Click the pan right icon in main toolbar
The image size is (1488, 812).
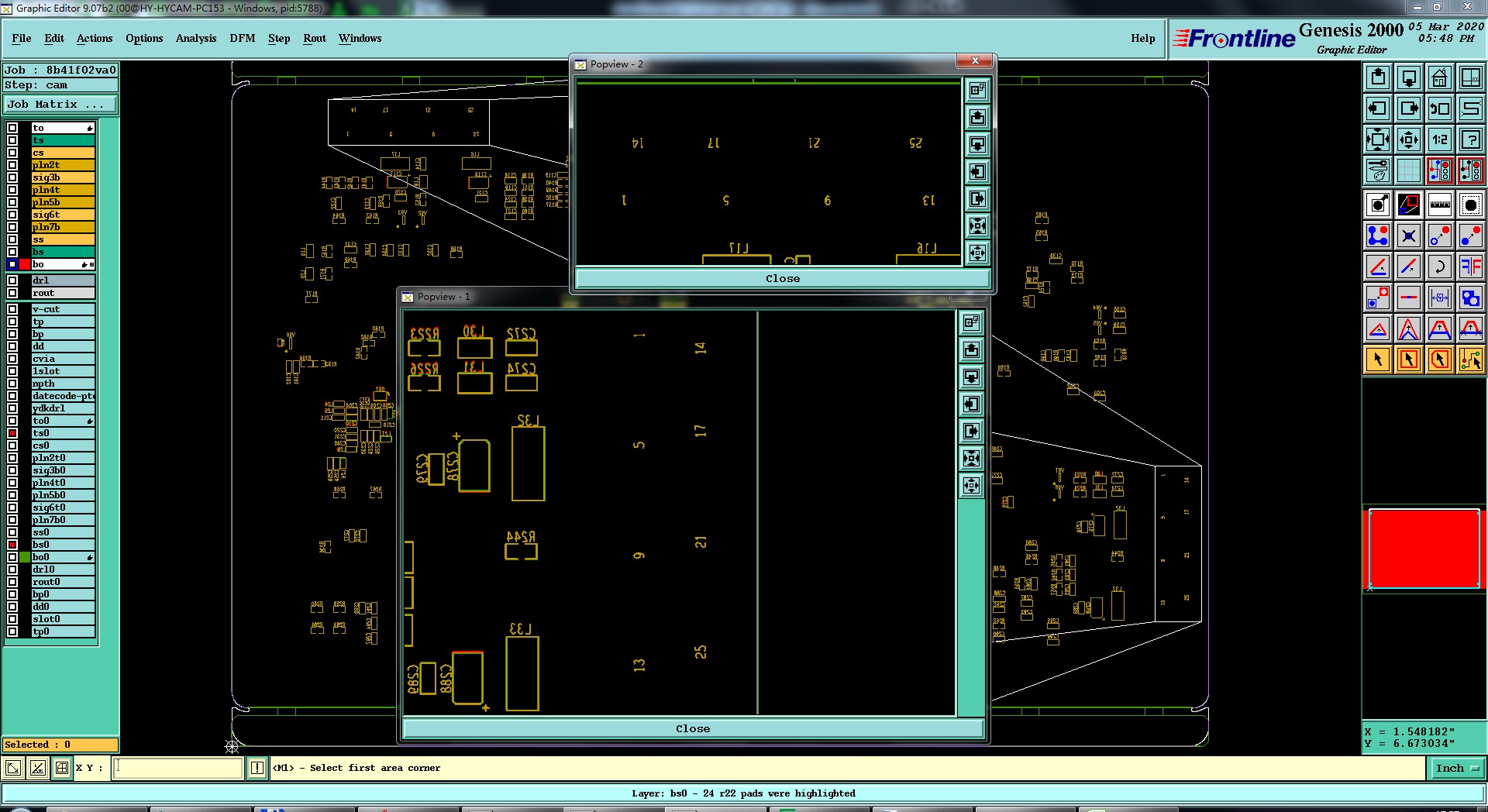click(1409, 108)
